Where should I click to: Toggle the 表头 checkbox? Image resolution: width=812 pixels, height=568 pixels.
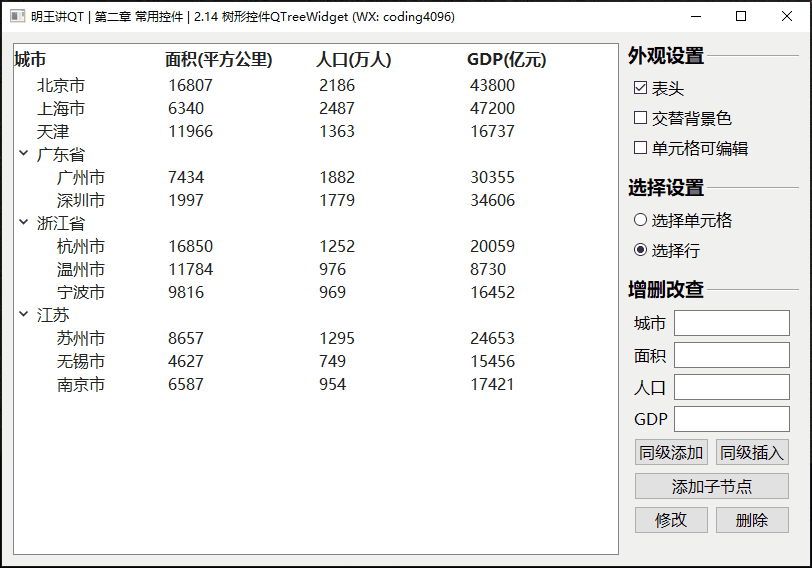click(641, 89)
